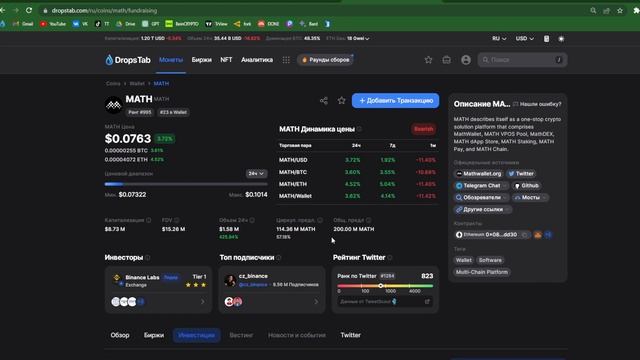This screenshot has height=360, width=640.
Task: Click the Multi-Chain Platform tag
Action: point(482,272)
